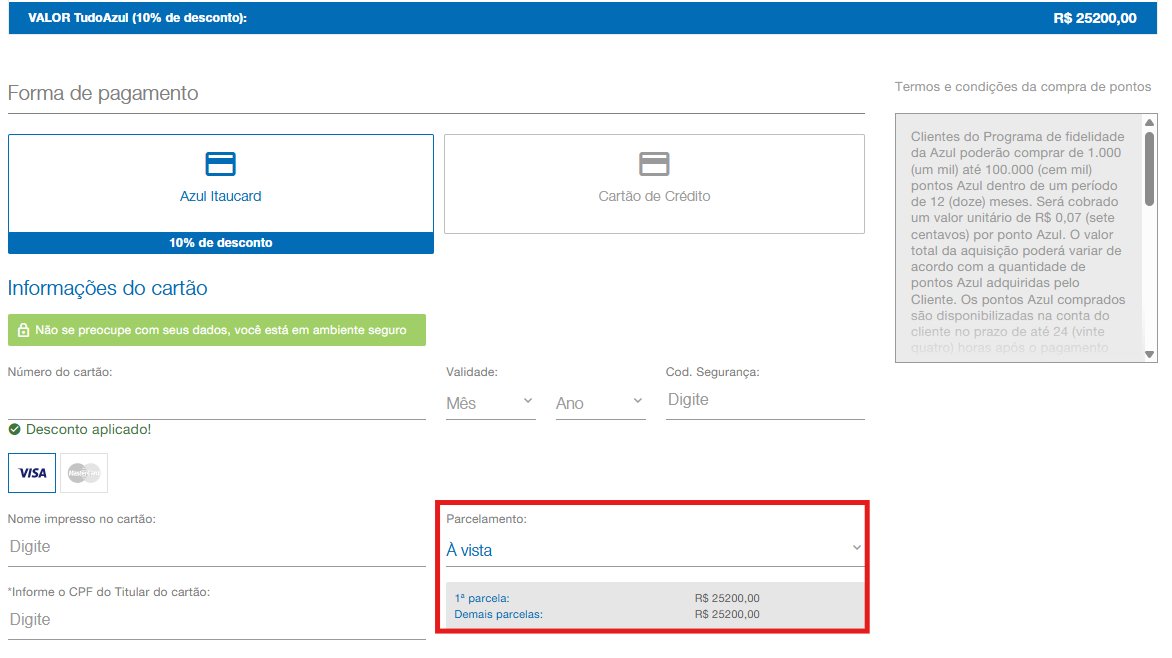Screen dimensions: 1172x658
Task: Click the Parcelamento label
Action: (x=487, y=519)
